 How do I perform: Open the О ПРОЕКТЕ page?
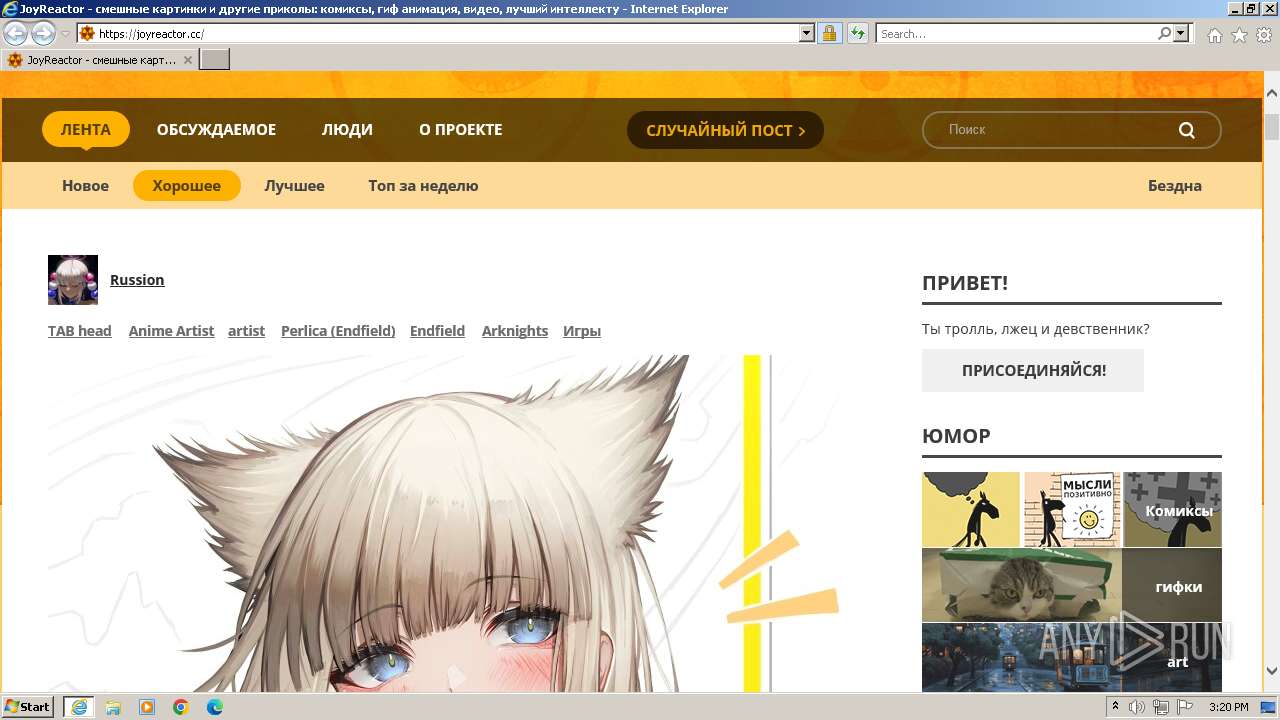pyautogui.click(x=460, y=130)
